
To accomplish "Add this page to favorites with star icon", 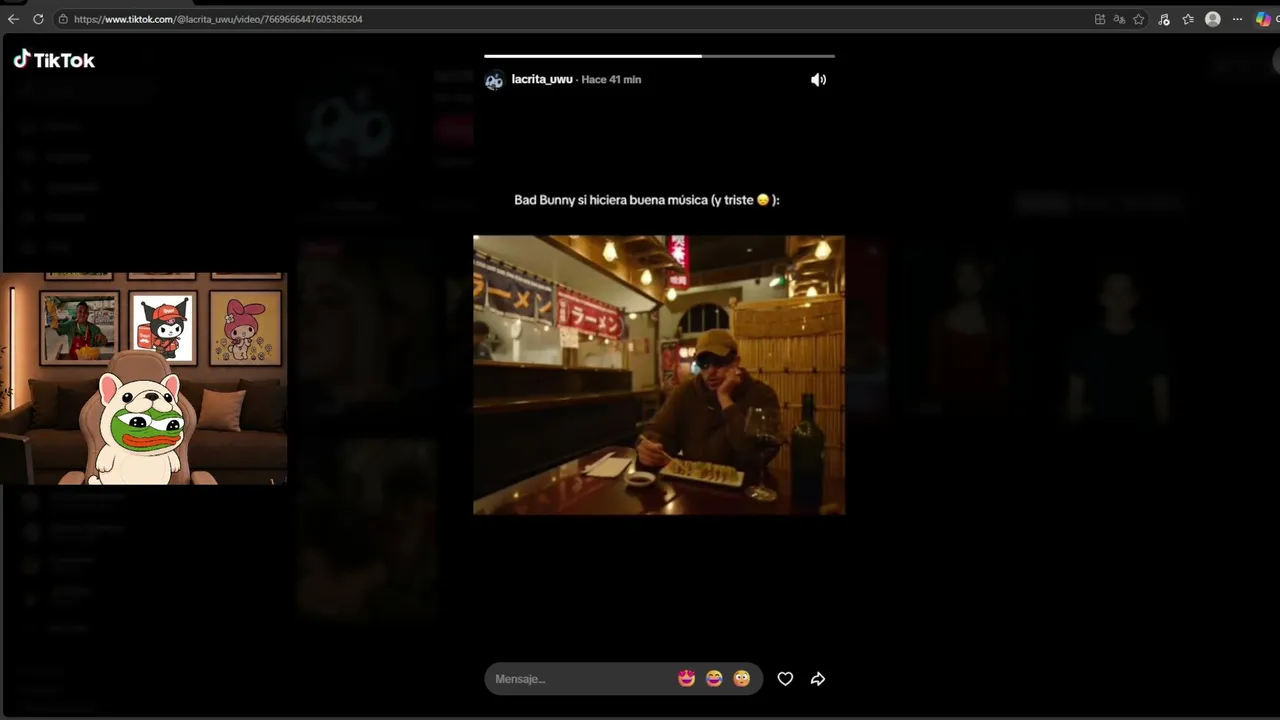I will point(1138,19).
